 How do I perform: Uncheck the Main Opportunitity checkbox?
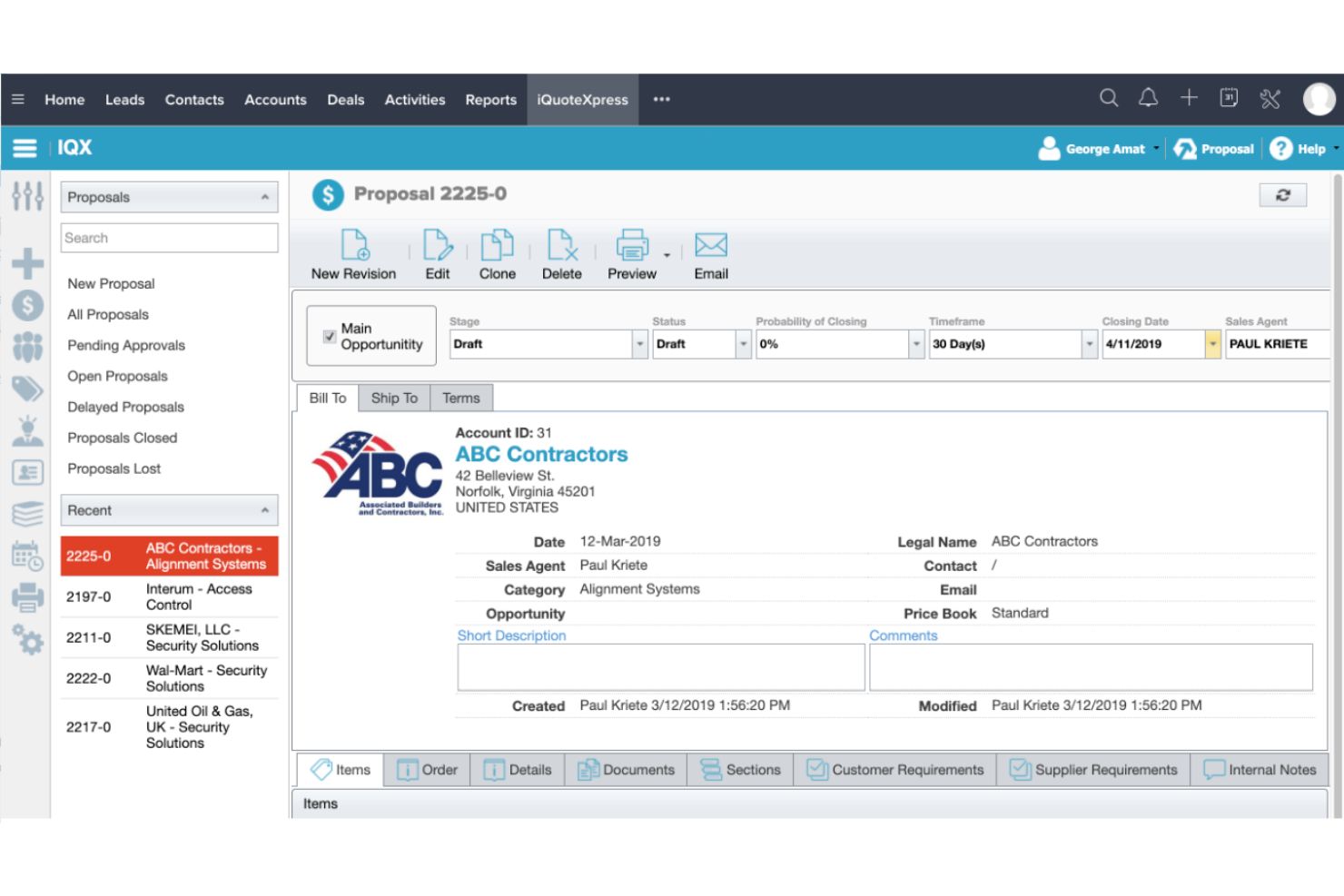click(x=330, y=336)
